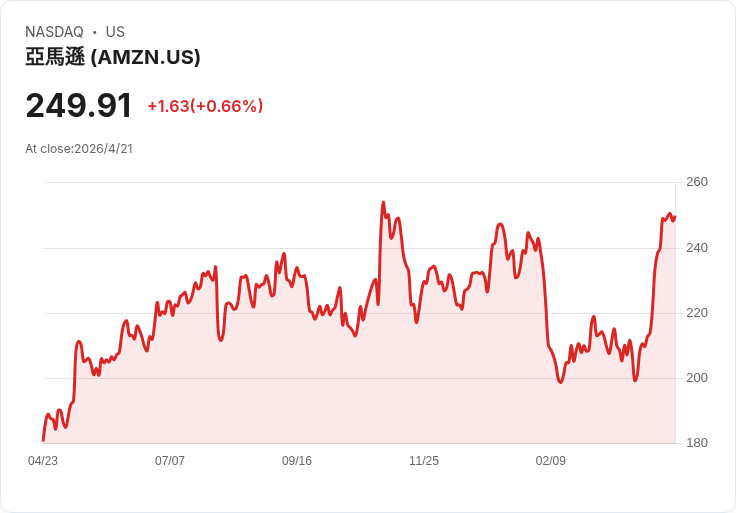Click the AMZN.US stock title

[113, 57]
